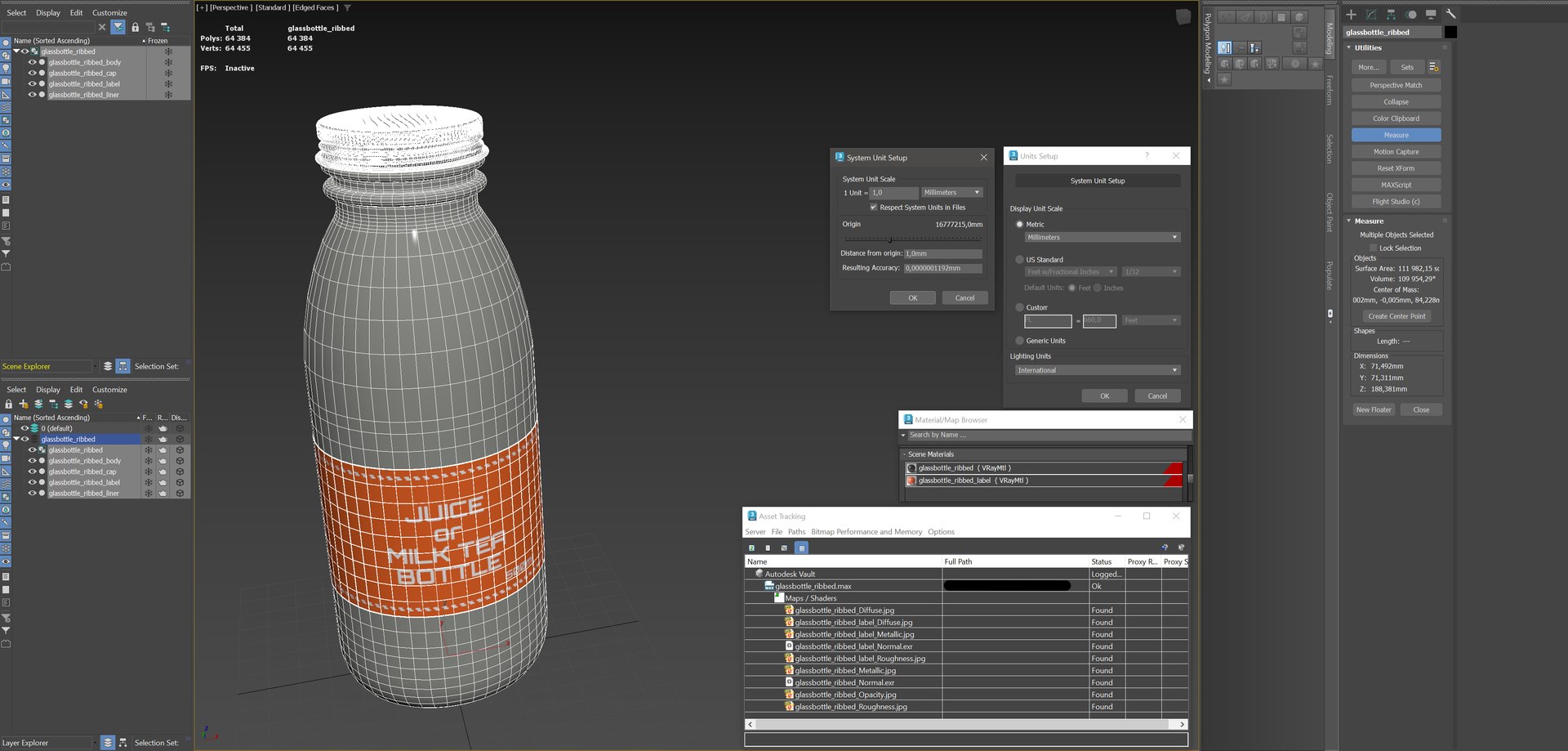
Task: Click the new layer plus icon in Layer Explorer toolbar
Action: [x=24, y=404]
